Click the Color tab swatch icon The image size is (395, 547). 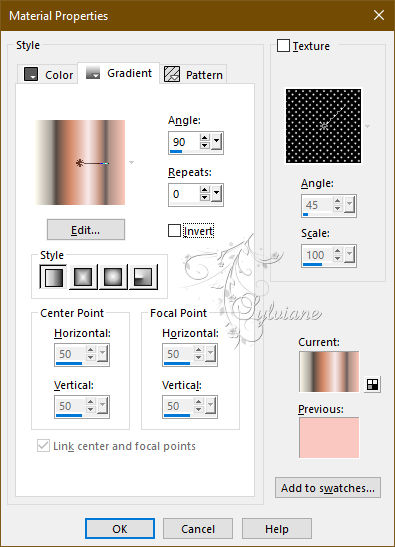click(x=31, y=74)
